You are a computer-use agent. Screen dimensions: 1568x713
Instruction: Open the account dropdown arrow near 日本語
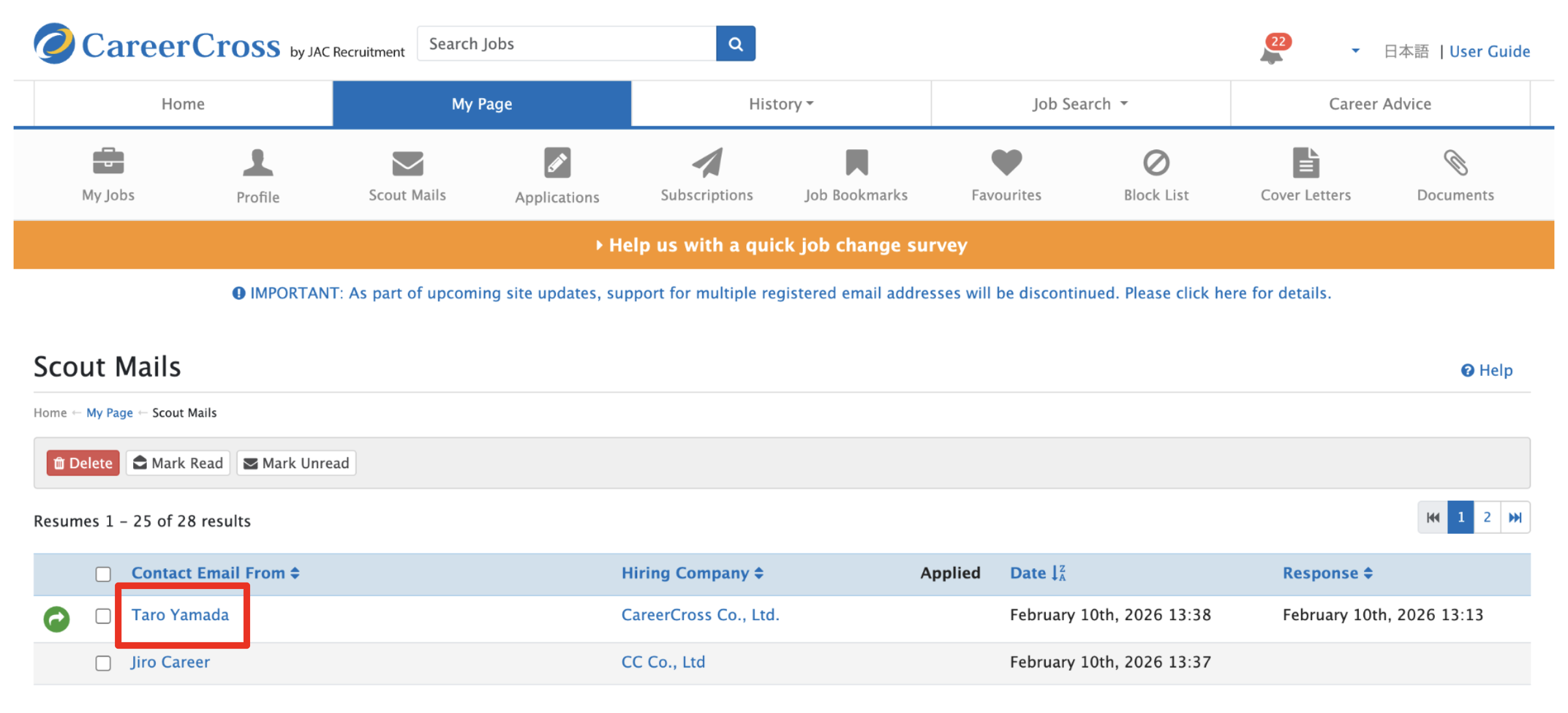1355,51
